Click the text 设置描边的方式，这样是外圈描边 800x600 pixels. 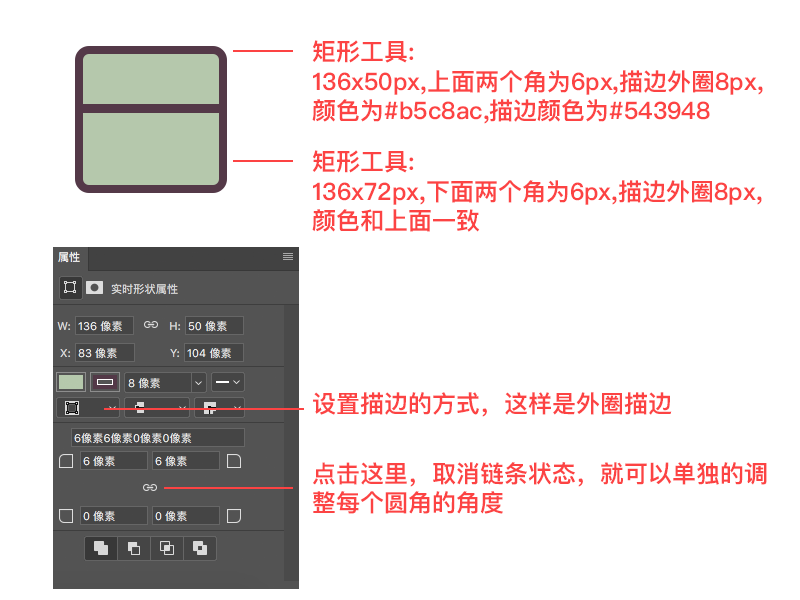[491, 404]
